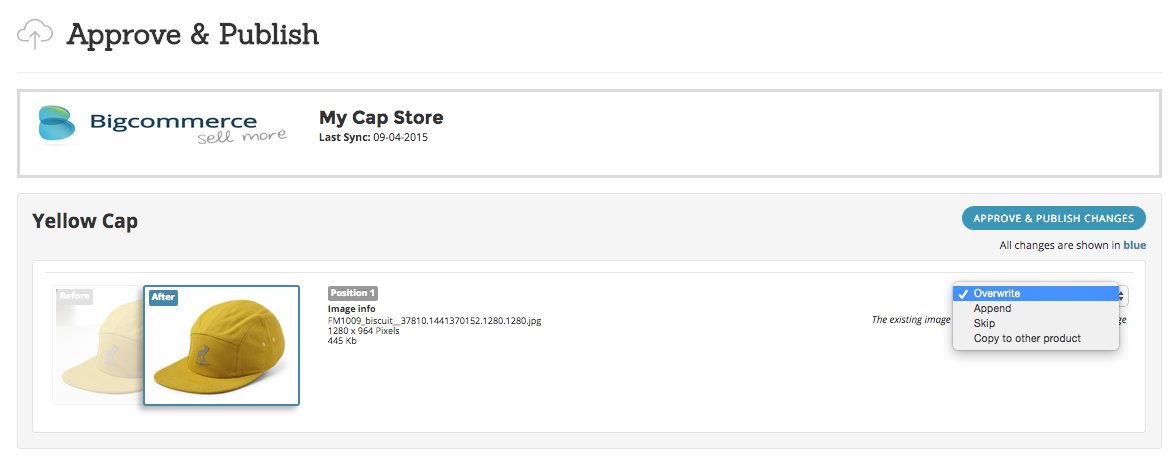Click the Before label tag
Viewport: 1173px width, 457px height.
click(x=73, y=296)
